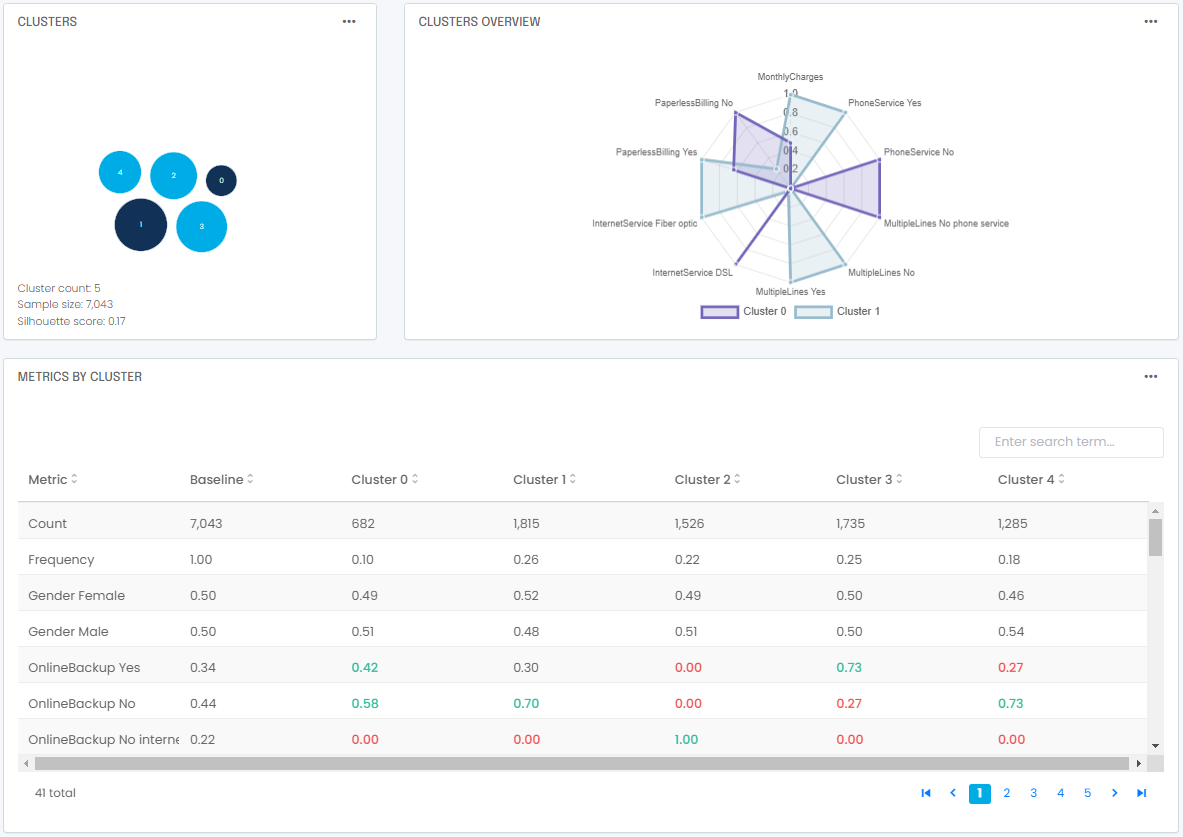This screenshot has width=1183, height=837.
Task: Sort table by Baseline column
Action: [222, 480]
